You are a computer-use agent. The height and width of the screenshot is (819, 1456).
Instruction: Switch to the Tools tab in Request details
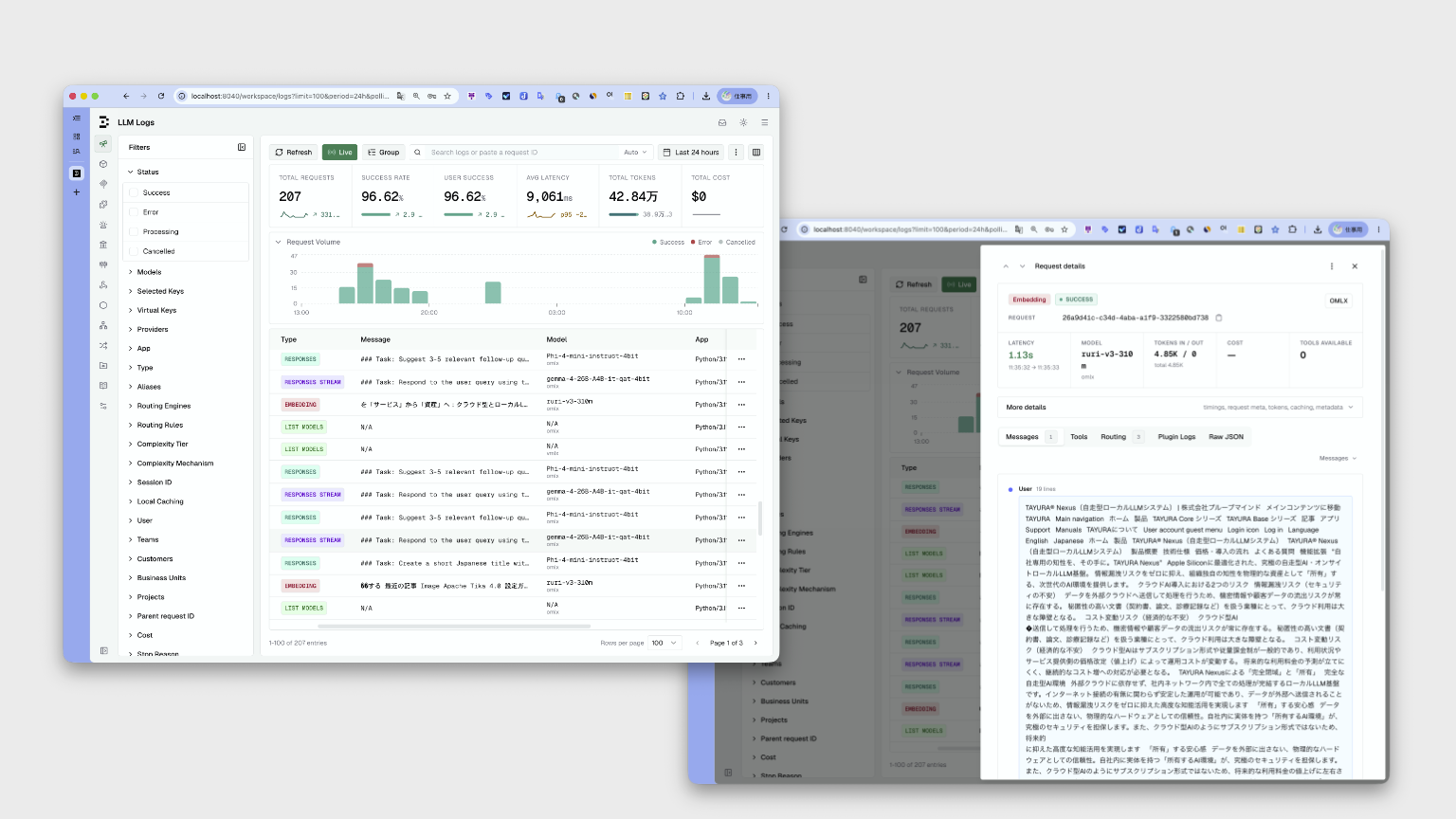pyautogui.click(x=1079, y=437)
